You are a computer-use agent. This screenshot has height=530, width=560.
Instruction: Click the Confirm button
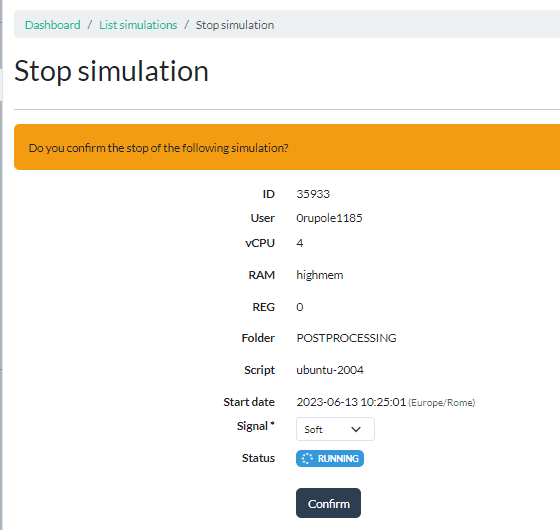click(328, 503)
